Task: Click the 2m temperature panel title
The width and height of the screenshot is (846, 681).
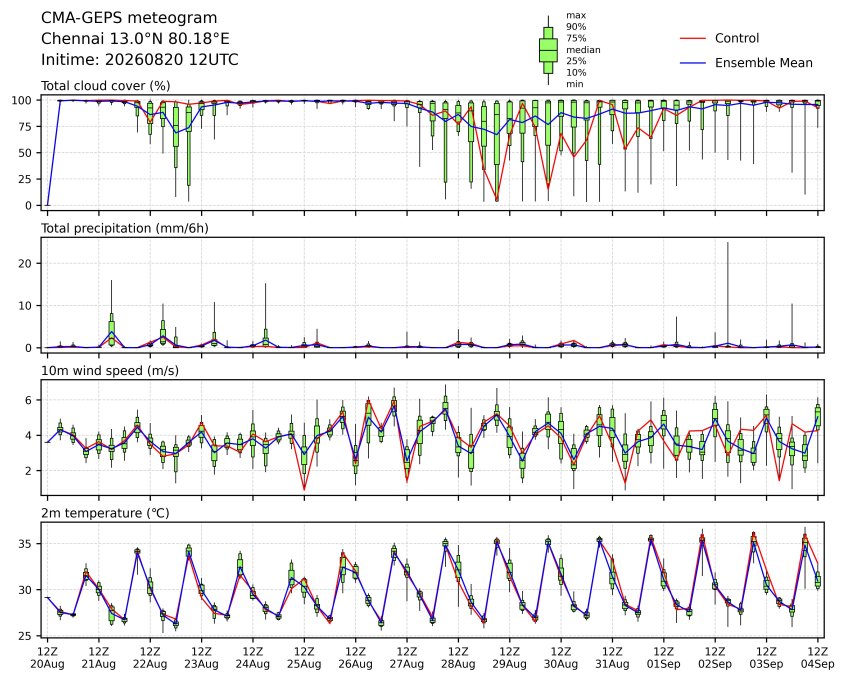Action: click(105, 513)
